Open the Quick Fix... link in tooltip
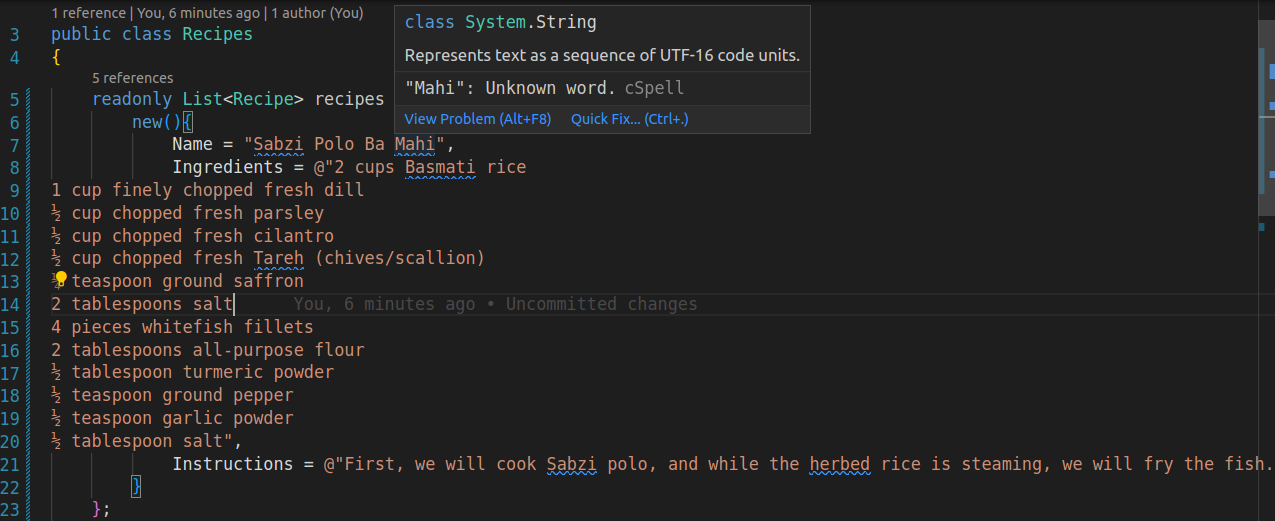The image size is (1275, 521). pos(629,119)
